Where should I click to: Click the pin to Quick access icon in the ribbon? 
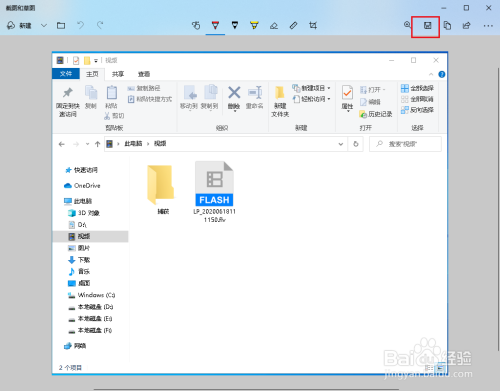[x=68, y=93]
